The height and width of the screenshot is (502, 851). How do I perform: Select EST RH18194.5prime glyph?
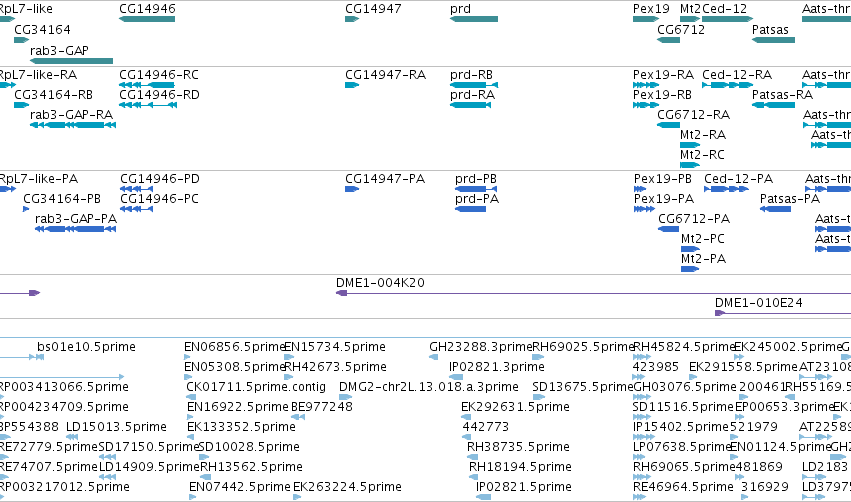pos(472,477)
